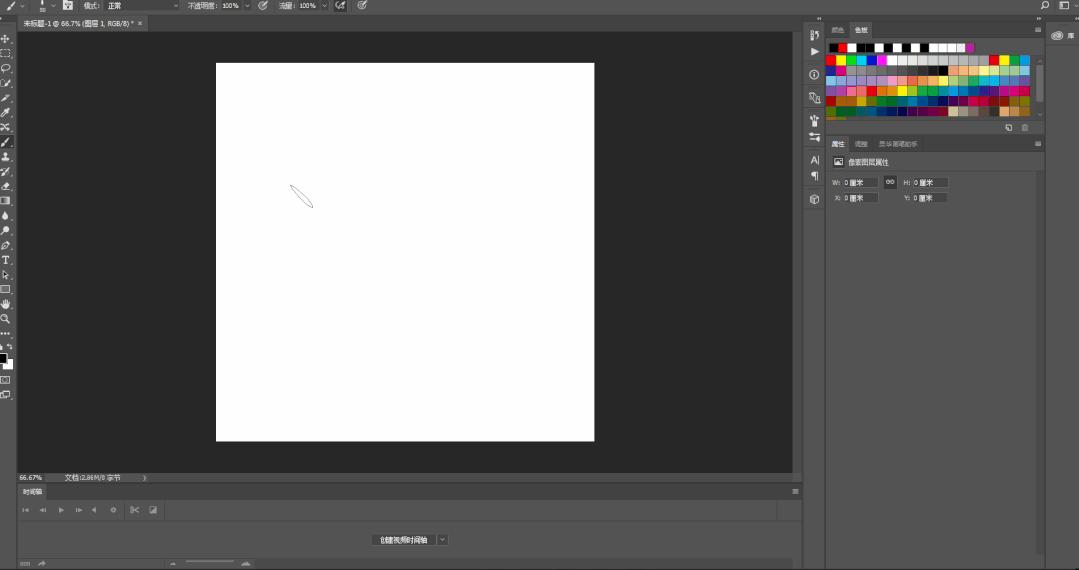The height and width of the screenshot is (570, 1079).
Task: Open dropdown next to 创建视频时间轴
Action: pos(442,540)
